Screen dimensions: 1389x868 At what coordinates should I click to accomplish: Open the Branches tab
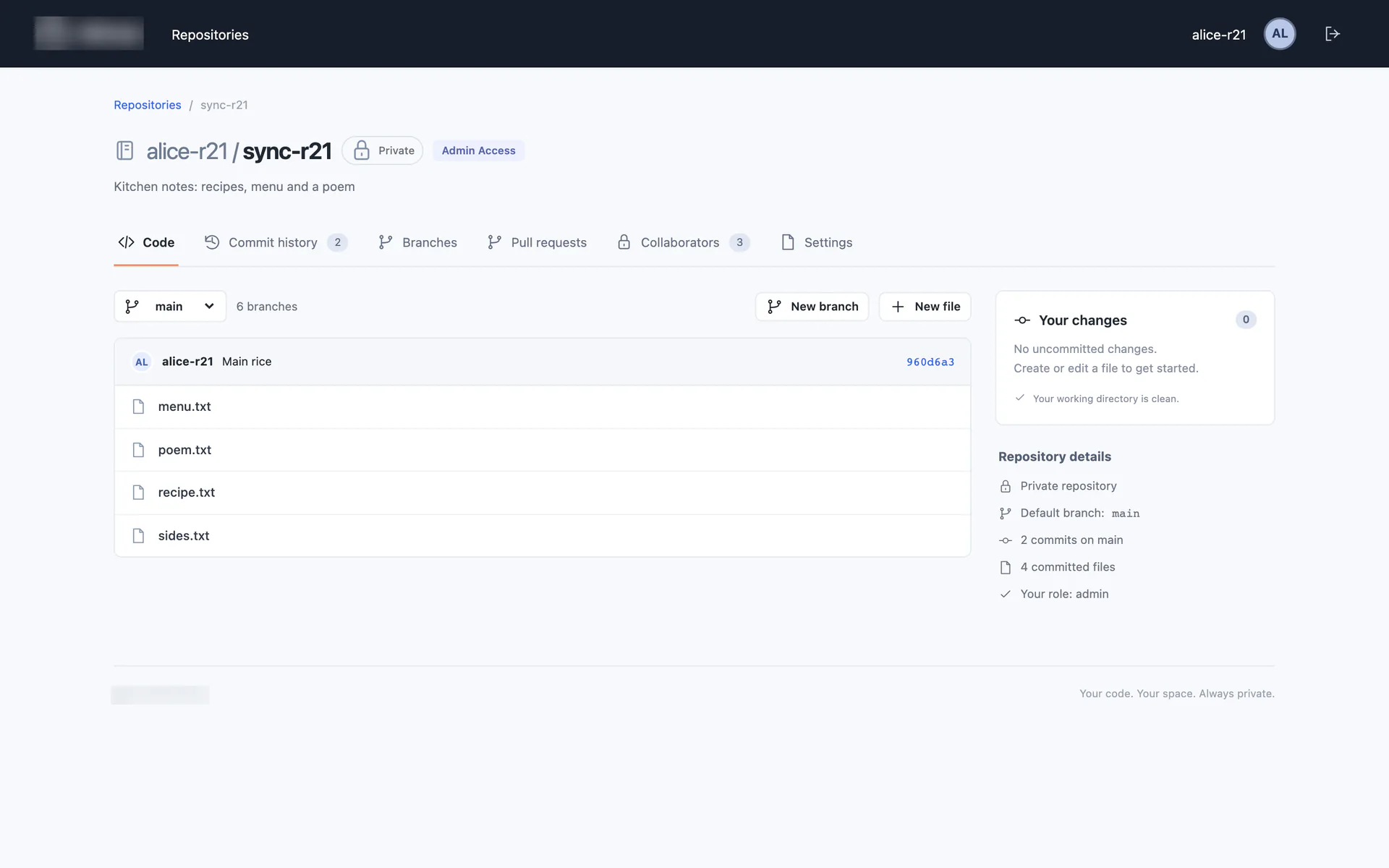pos(417,243)
